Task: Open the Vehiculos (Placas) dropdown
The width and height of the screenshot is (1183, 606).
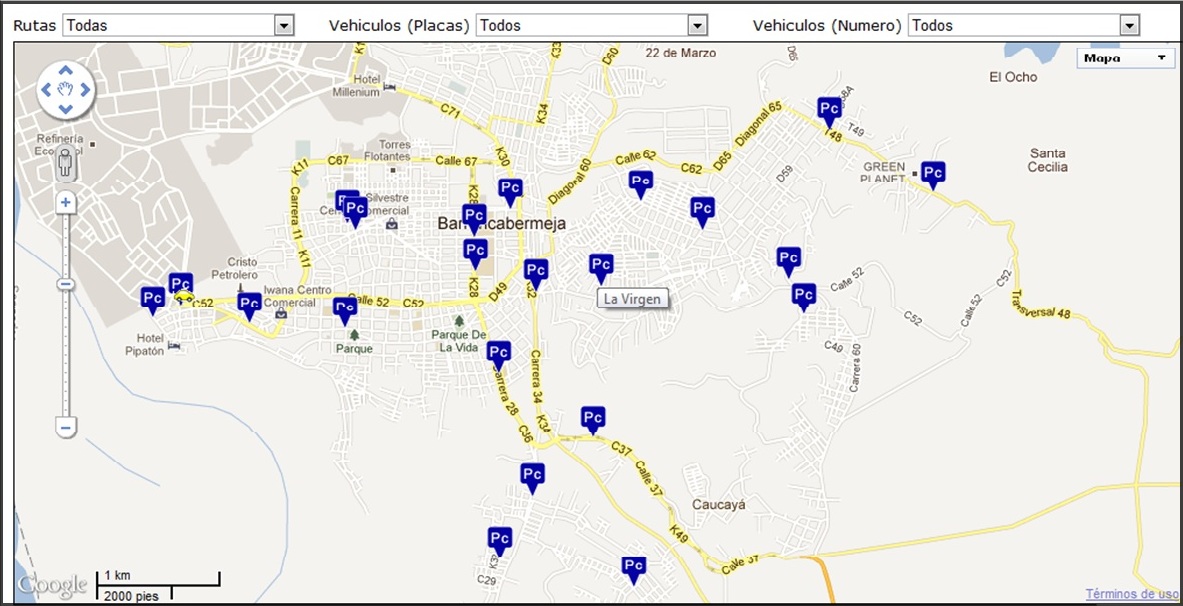Action: (x=592, y=26)
